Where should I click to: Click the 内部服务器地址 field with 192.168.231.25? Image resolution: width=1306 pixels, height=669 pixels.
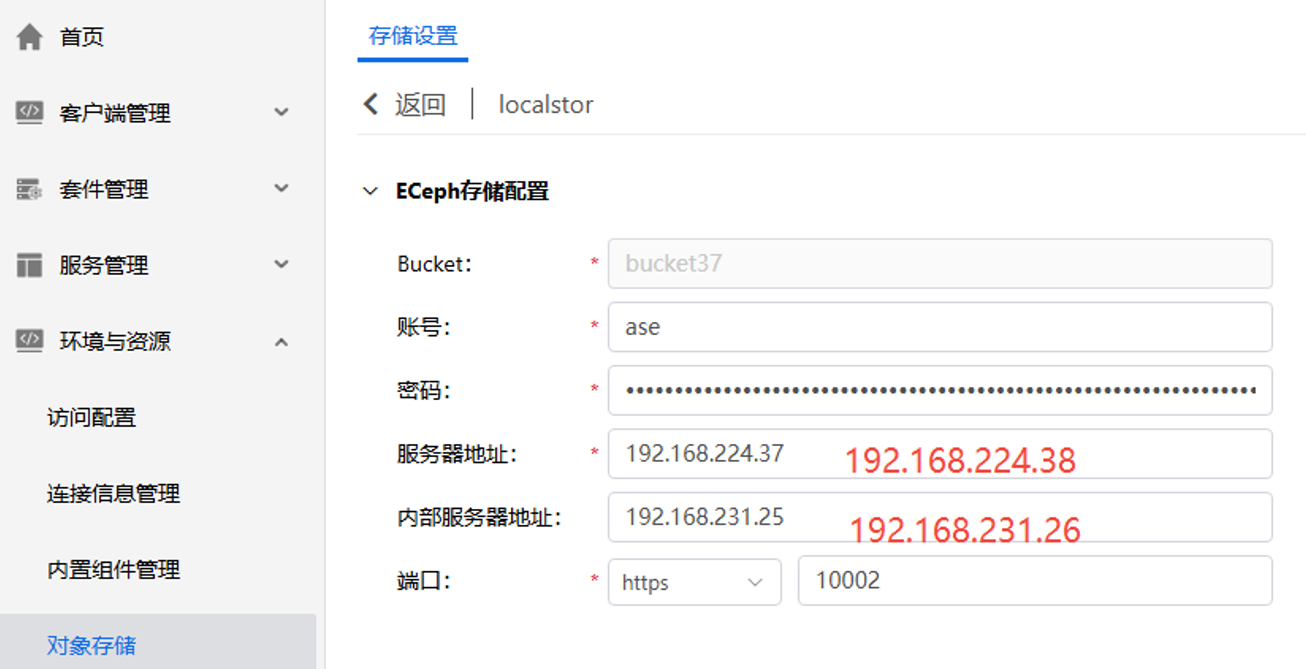pyautogui.click(x=940, y=517)
